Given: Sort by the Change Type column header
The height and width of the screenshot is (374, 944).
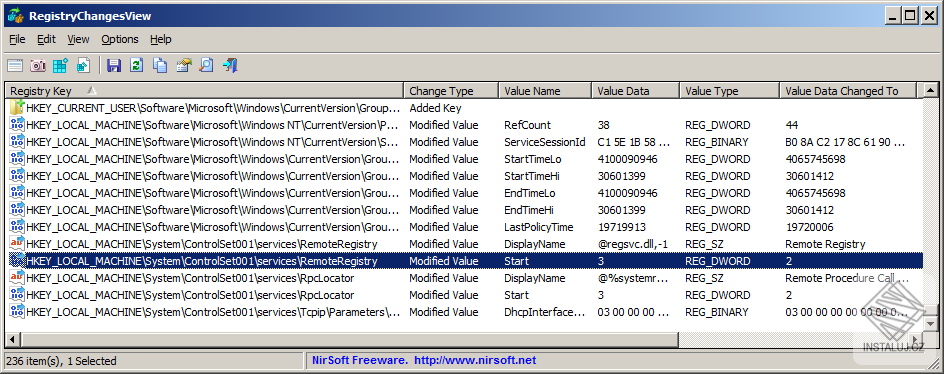Looking at the screenshot, I should (x=451, y=91).
